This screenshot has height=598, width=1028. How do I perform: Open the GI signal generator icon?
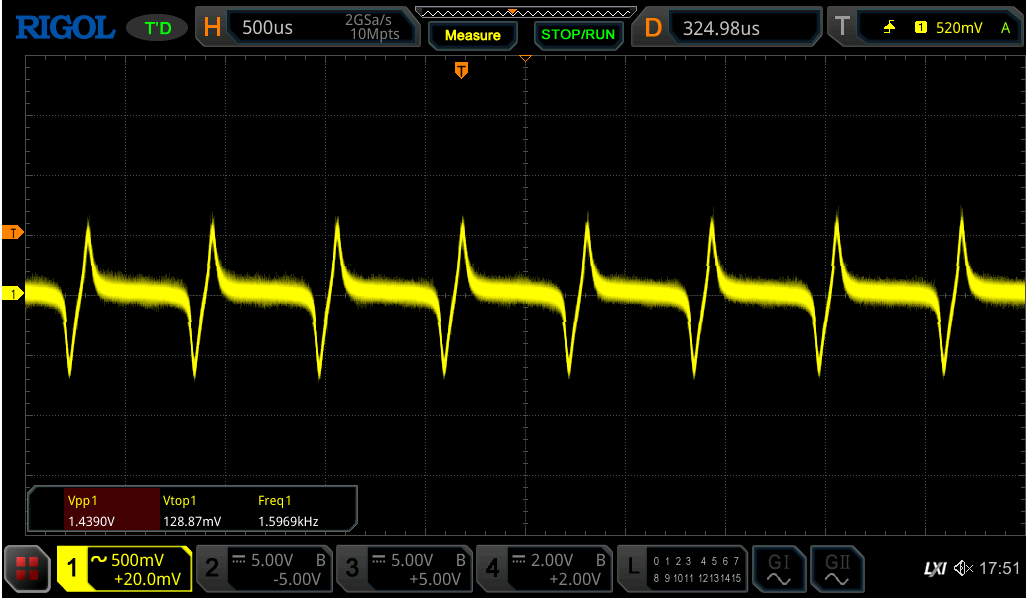(x=778, y=569)
